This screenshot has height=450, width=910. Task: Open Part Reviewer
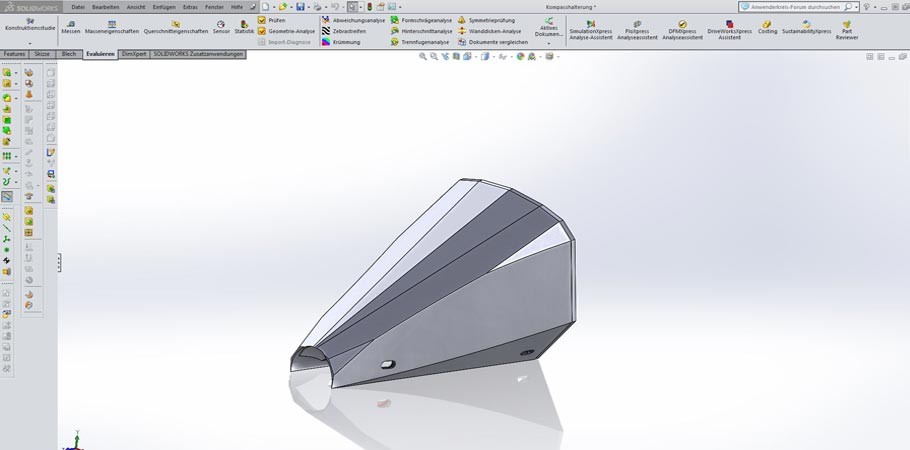coord(847,30)
